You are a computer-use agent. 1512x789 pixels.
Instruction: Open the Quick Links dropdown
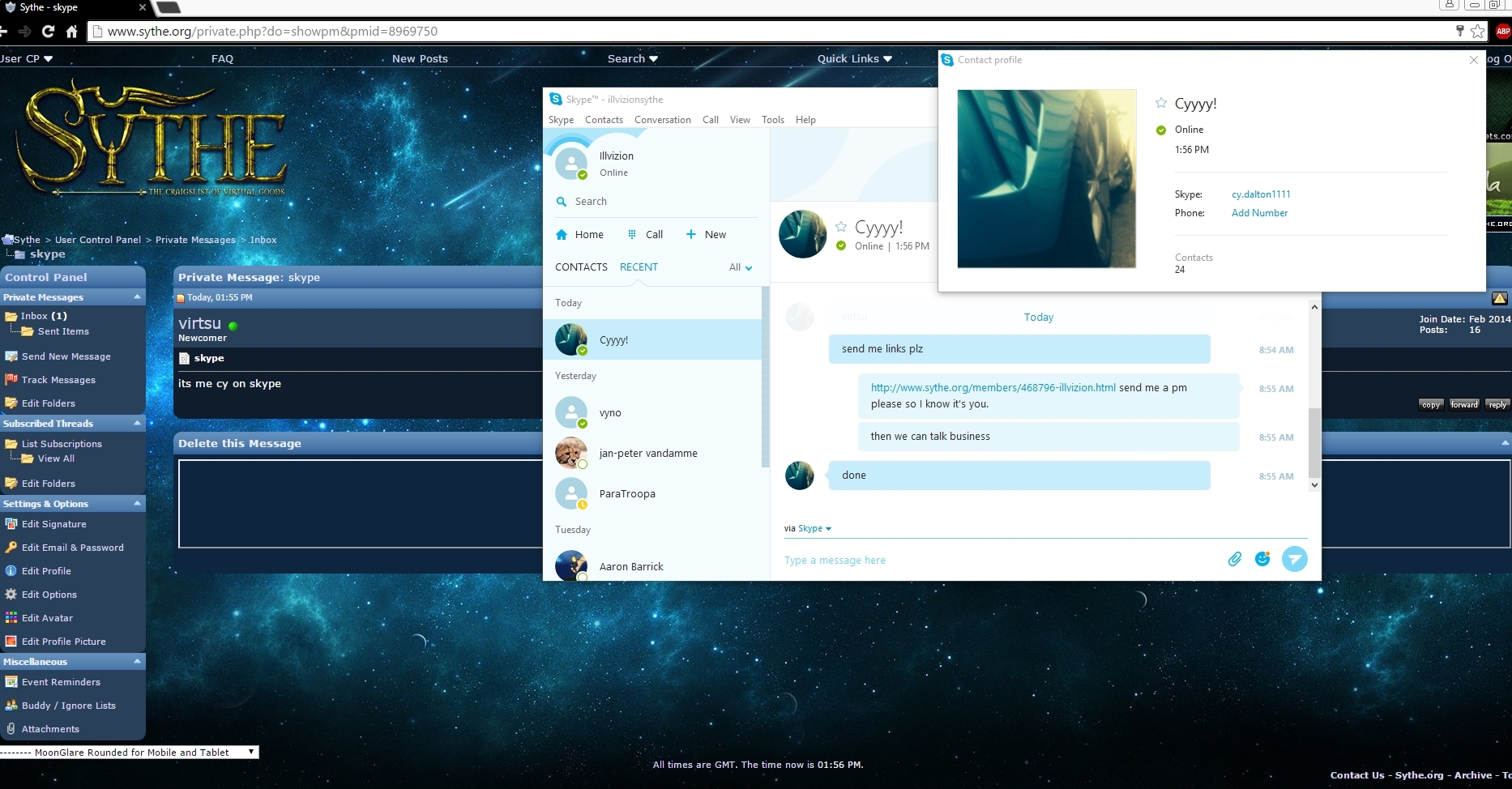point(855,58)
